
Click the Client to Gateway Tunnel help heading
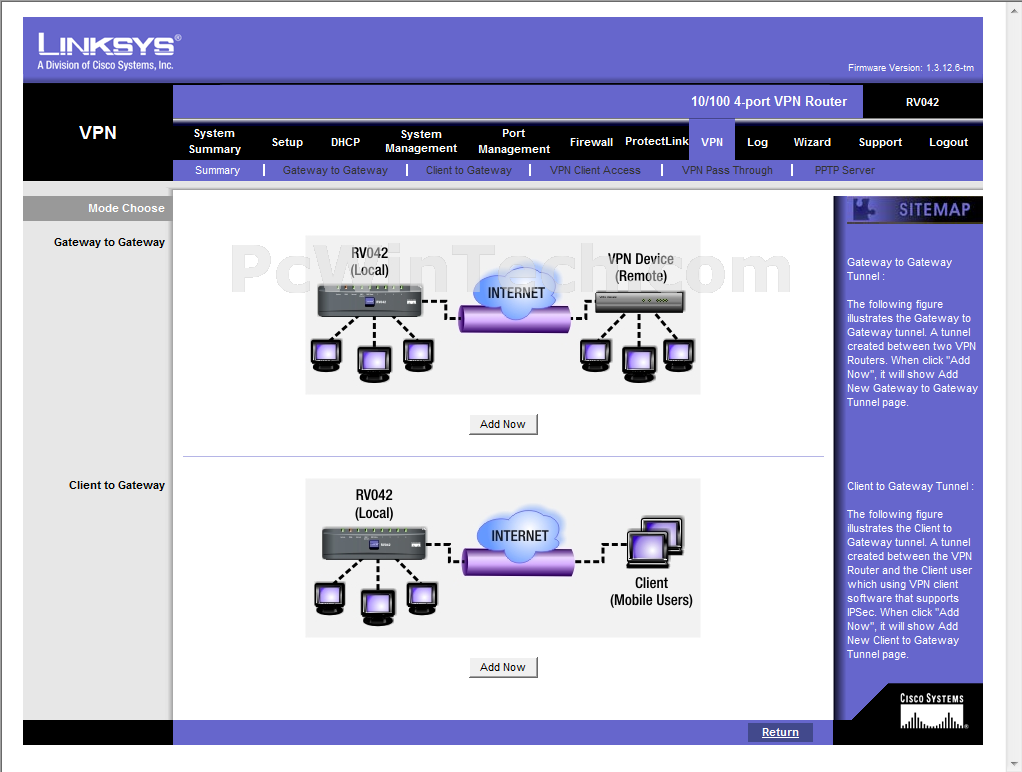coord(910,486)
